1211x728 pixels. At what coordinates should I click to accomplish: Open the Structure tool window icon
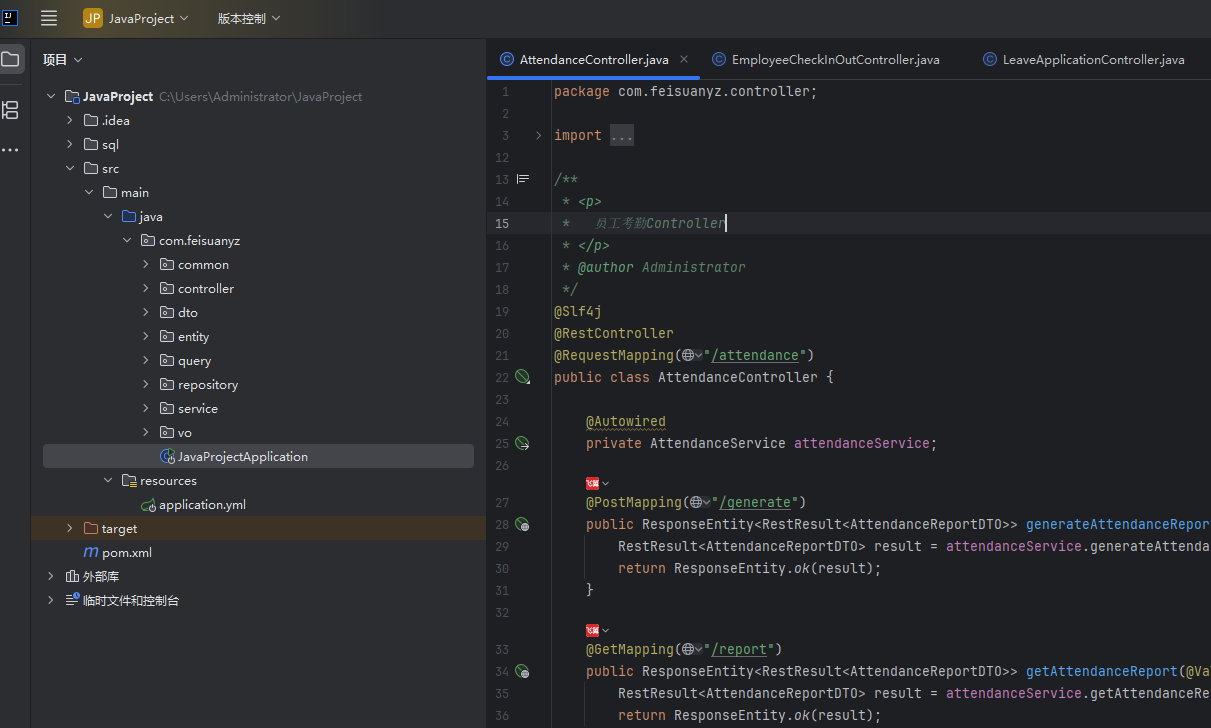click(x=11, y=110)
